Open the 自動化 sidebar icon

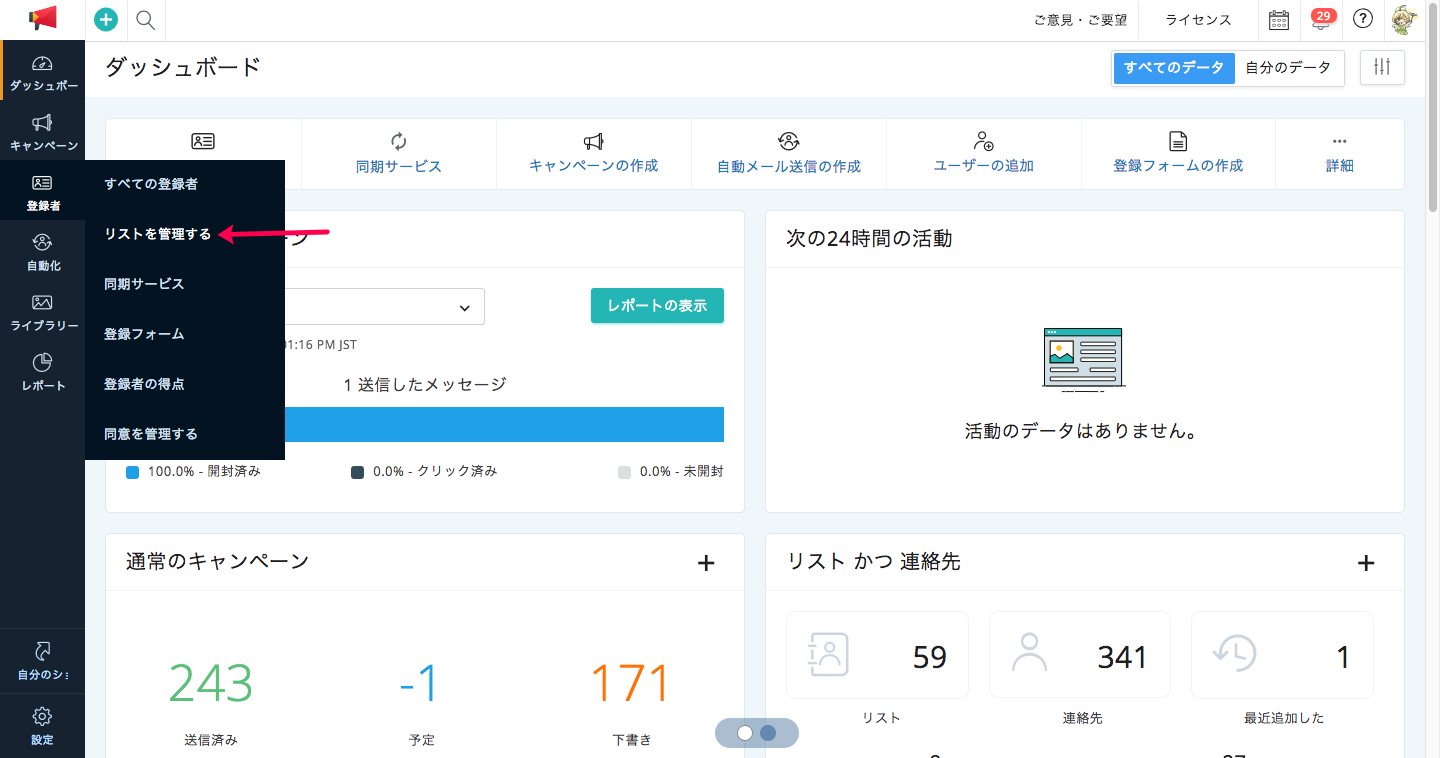[43, 250]
